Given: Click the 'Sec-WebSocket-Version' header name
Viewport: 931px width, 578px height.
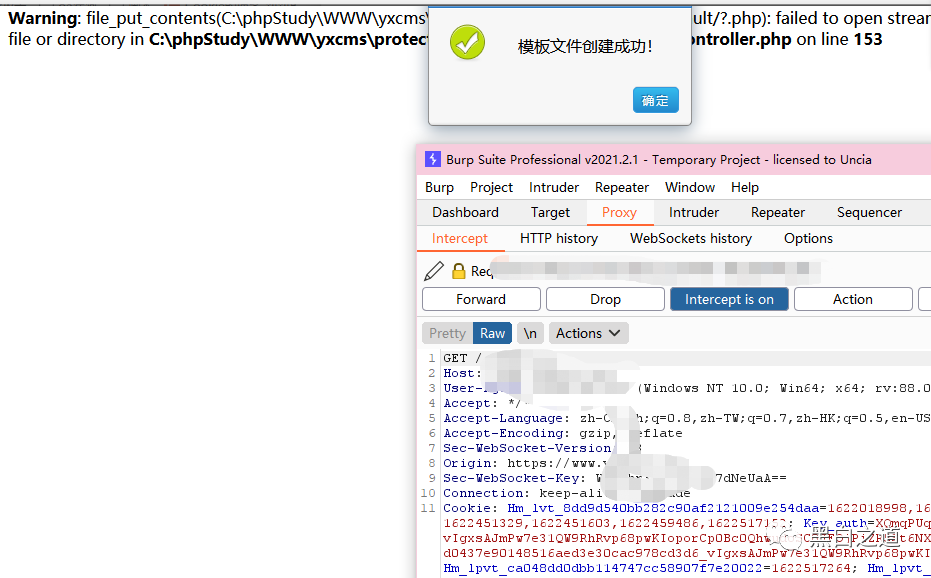Looking at the screenshot, I should click(529, 448).
